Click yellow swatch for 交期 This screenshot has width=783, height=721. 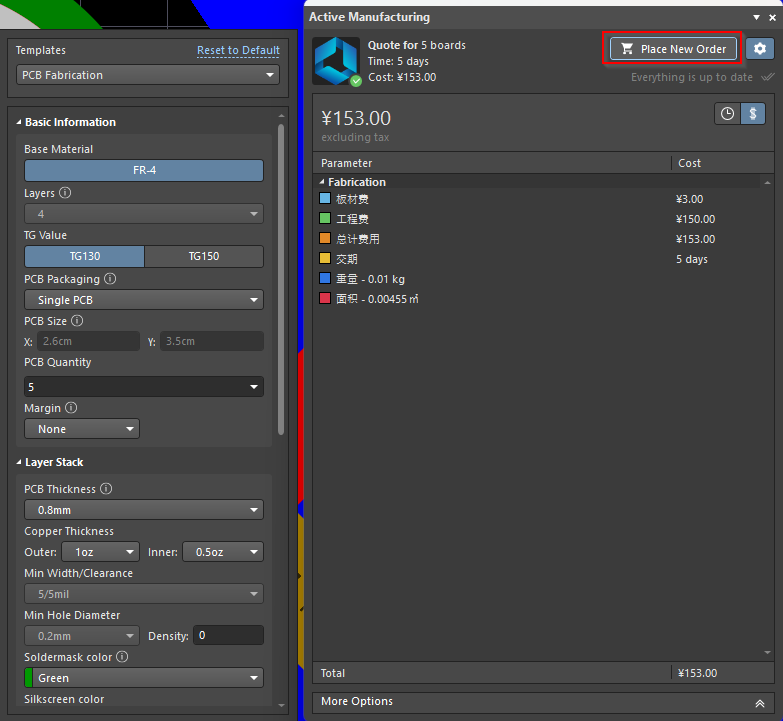(x=325, y=258)
